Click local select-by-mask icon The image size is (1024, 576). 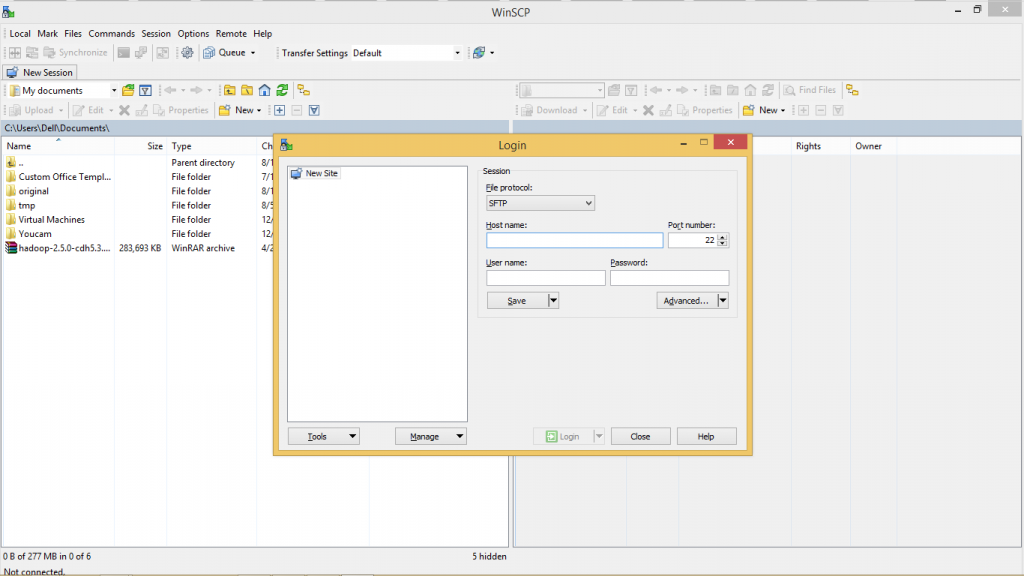pyautogui.click(x=314, y=110)
